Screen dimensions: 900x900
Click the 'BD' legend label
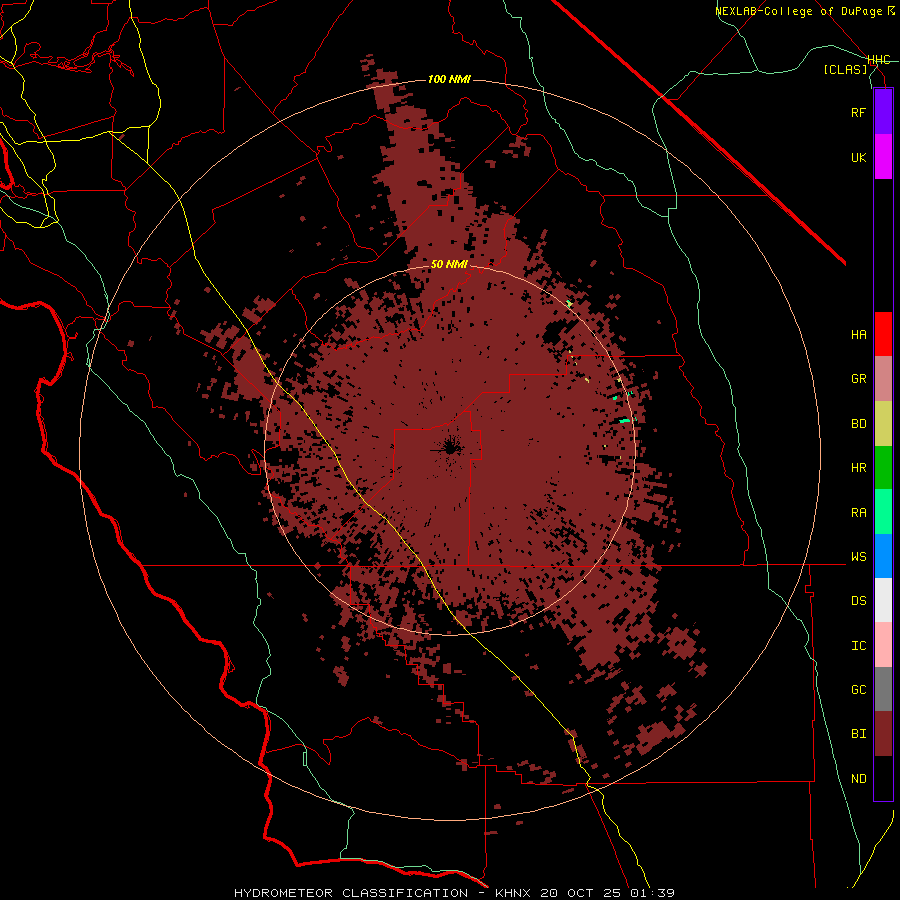859,424
